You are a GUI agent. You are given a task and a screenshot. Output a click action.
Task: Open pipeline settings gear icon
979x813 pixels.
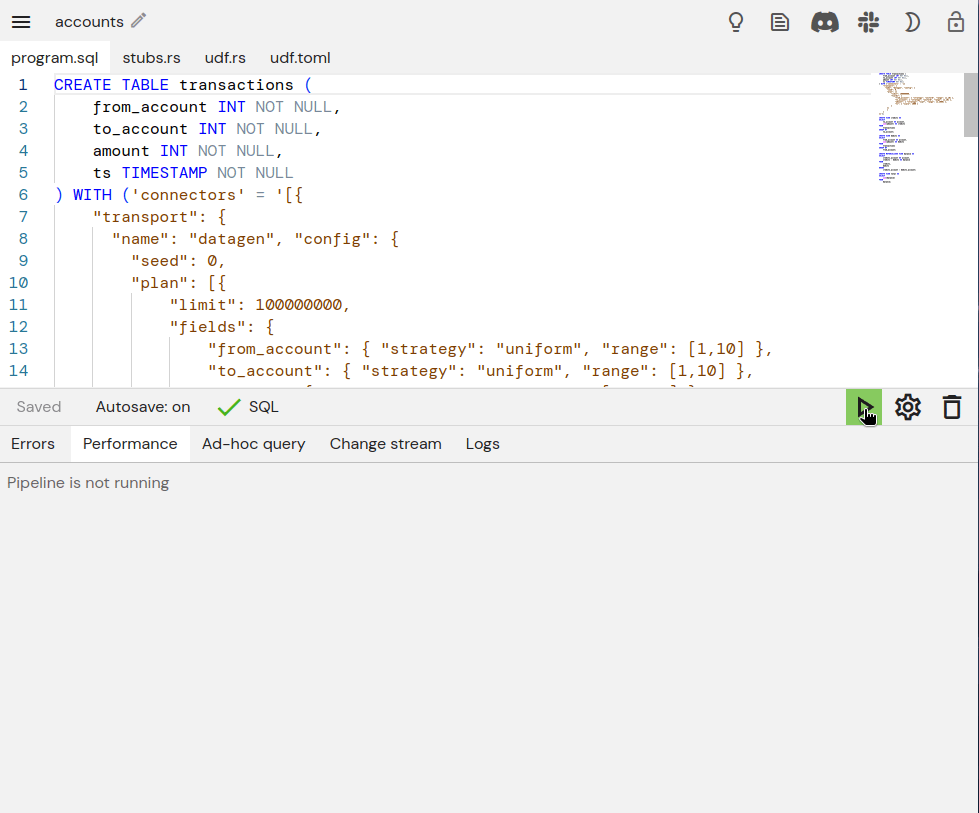pos(908,407)
